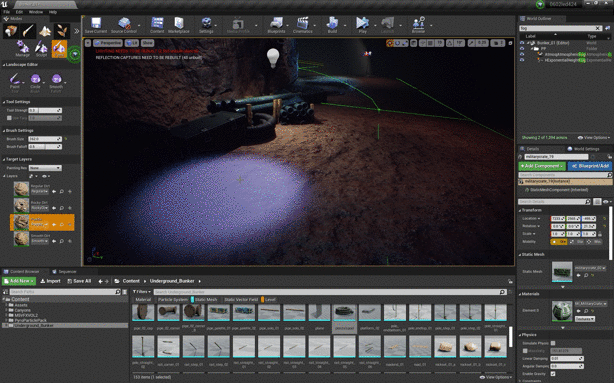Select the Landscape mode mountain icon

point(45,31)
